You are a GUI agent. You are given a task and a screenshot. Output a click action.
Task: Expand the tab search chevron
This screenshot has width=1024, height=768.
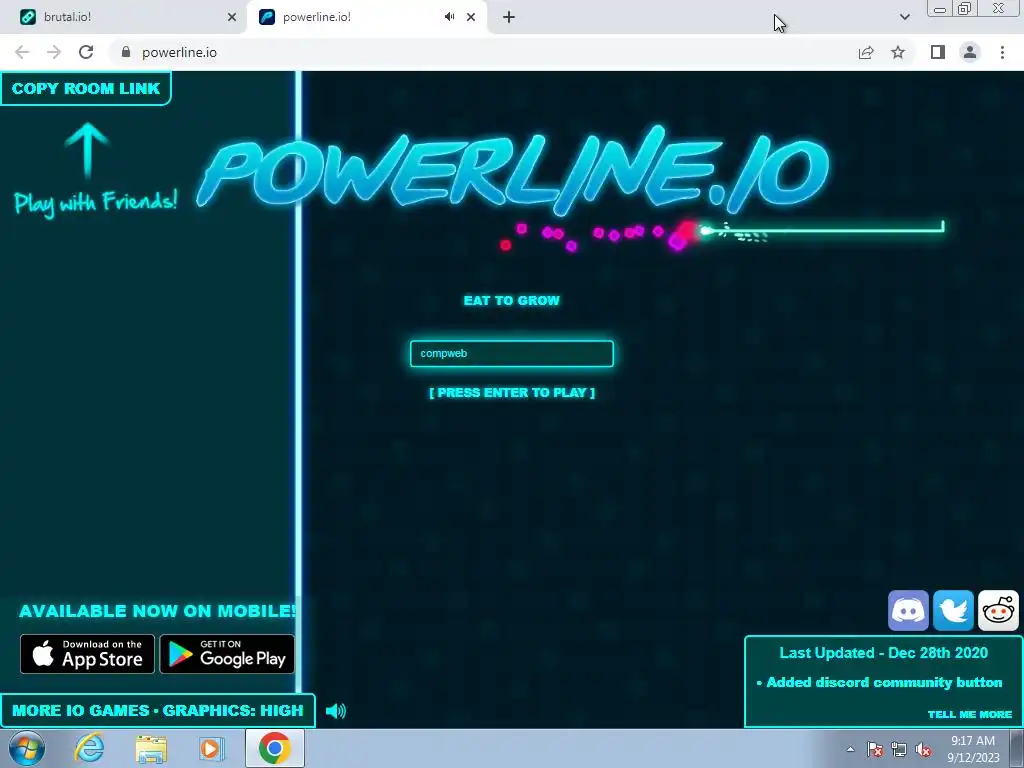click(x=904, y=17)
